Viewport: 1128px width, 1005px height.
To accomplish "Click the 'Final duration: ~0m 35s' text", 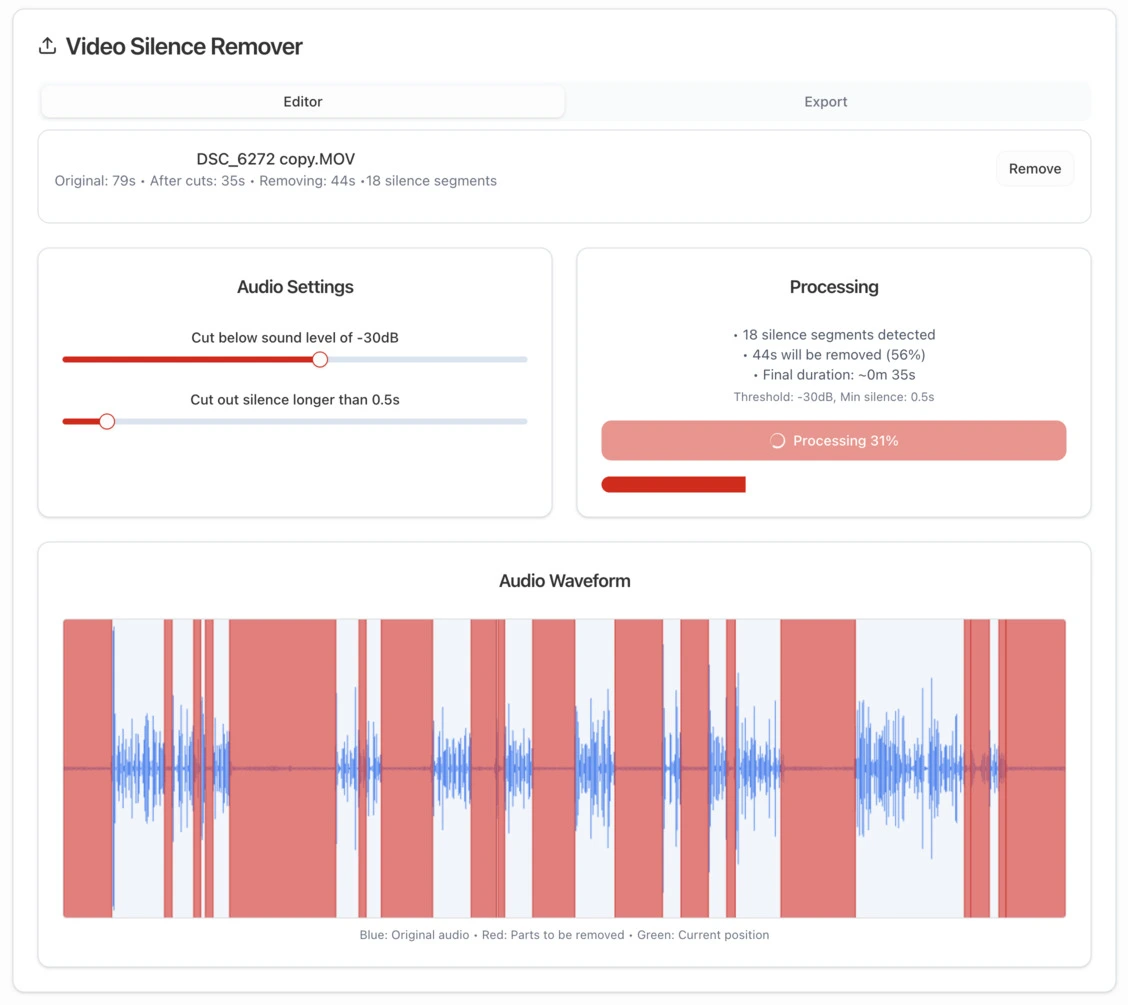I will 834,375.
